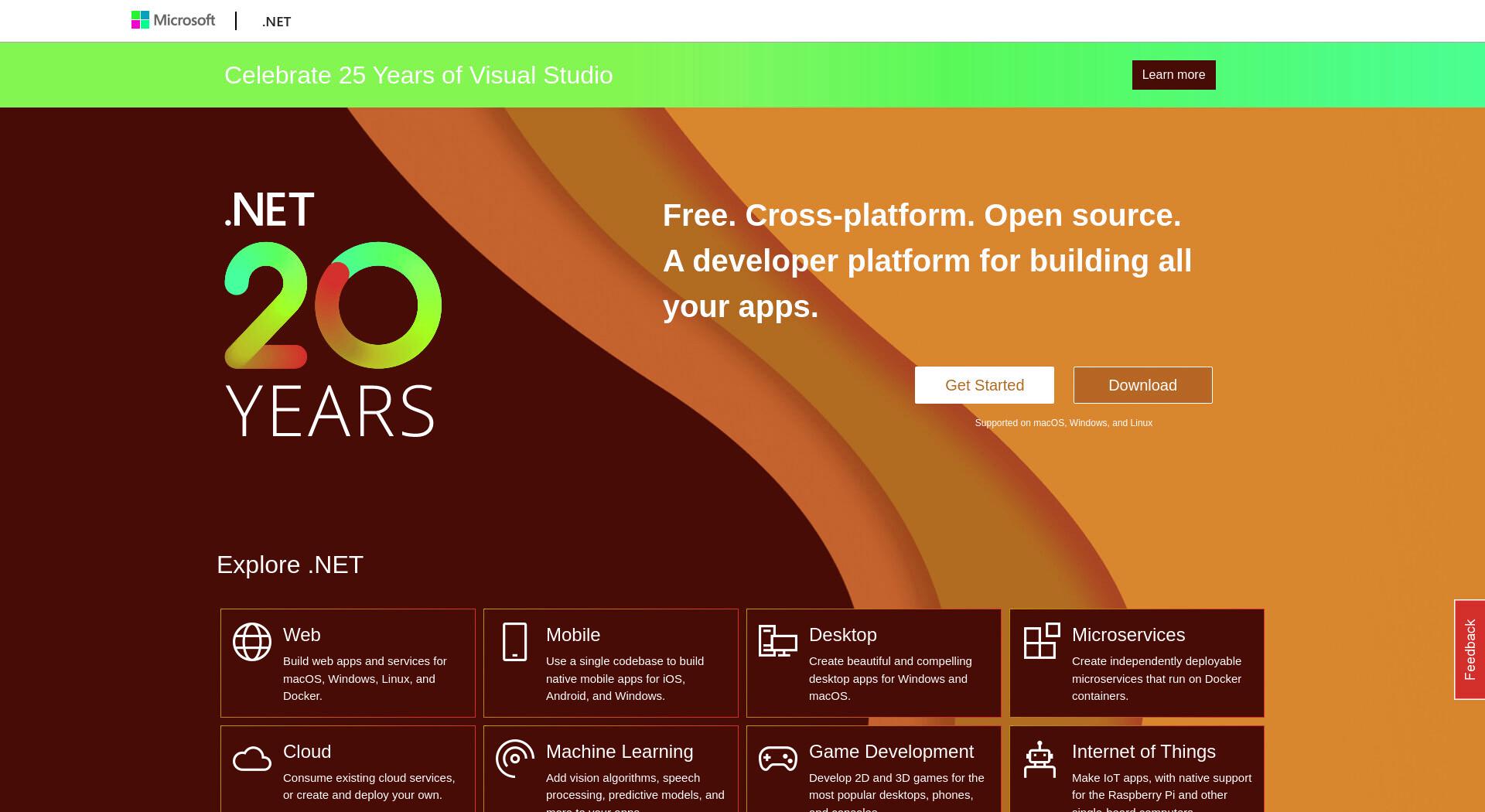The width and height of the screenshot is (1485, 812).
Task: Click the Internet of Things robot icon
Action: pyautogui.click(x=1039, y=759)
